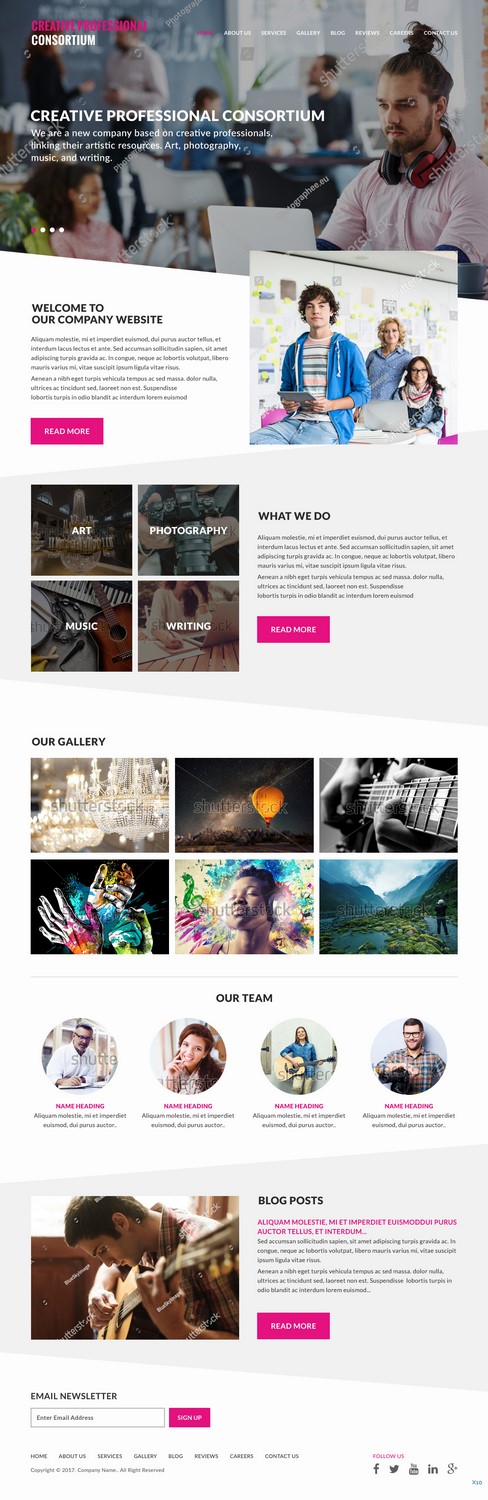488x1500 pixels.
Task: Open the Photography category tile
Action: click(188, 530)
